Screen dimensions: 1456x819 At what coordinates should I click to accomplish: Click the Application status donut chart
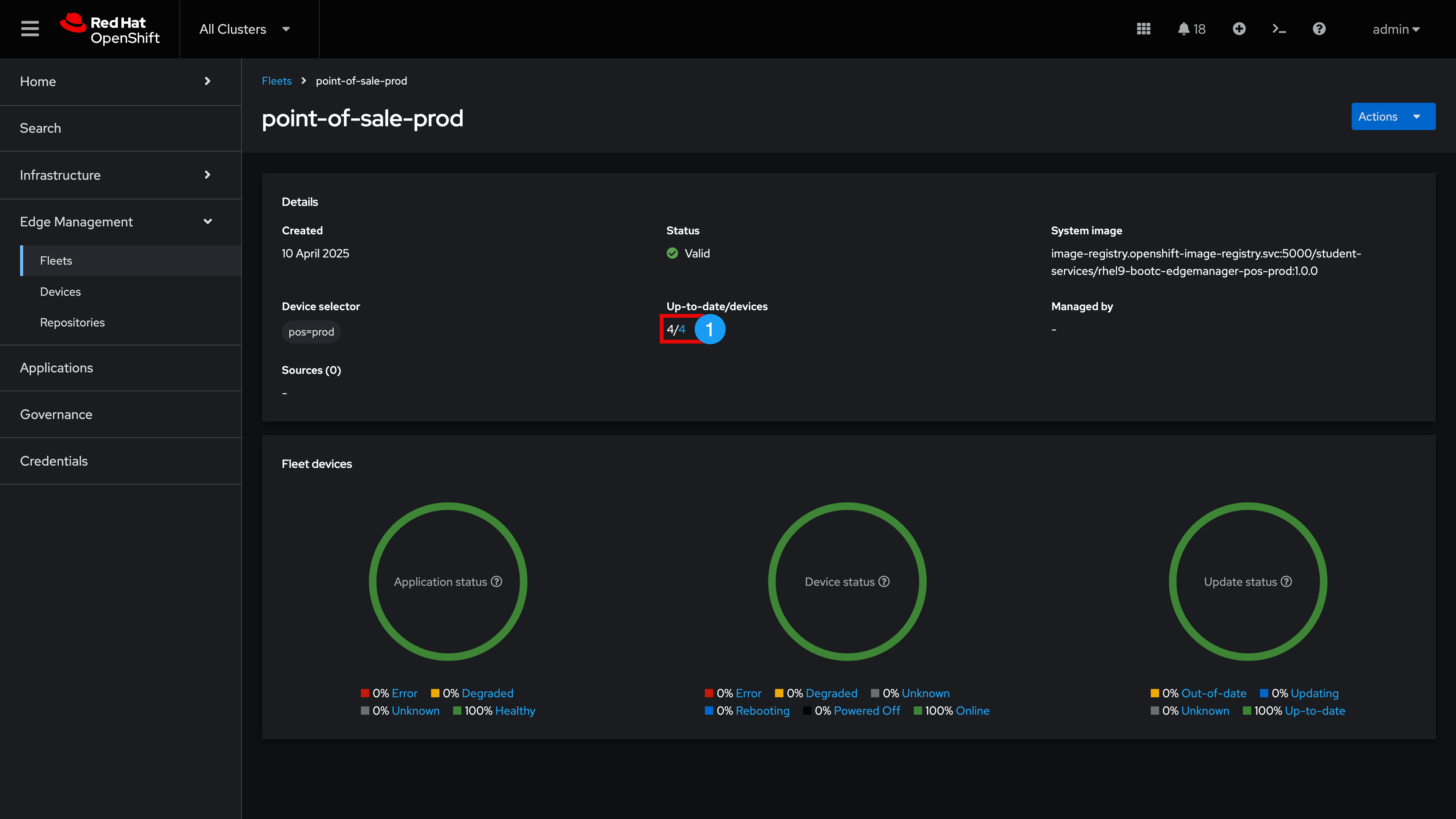[448, 582]
